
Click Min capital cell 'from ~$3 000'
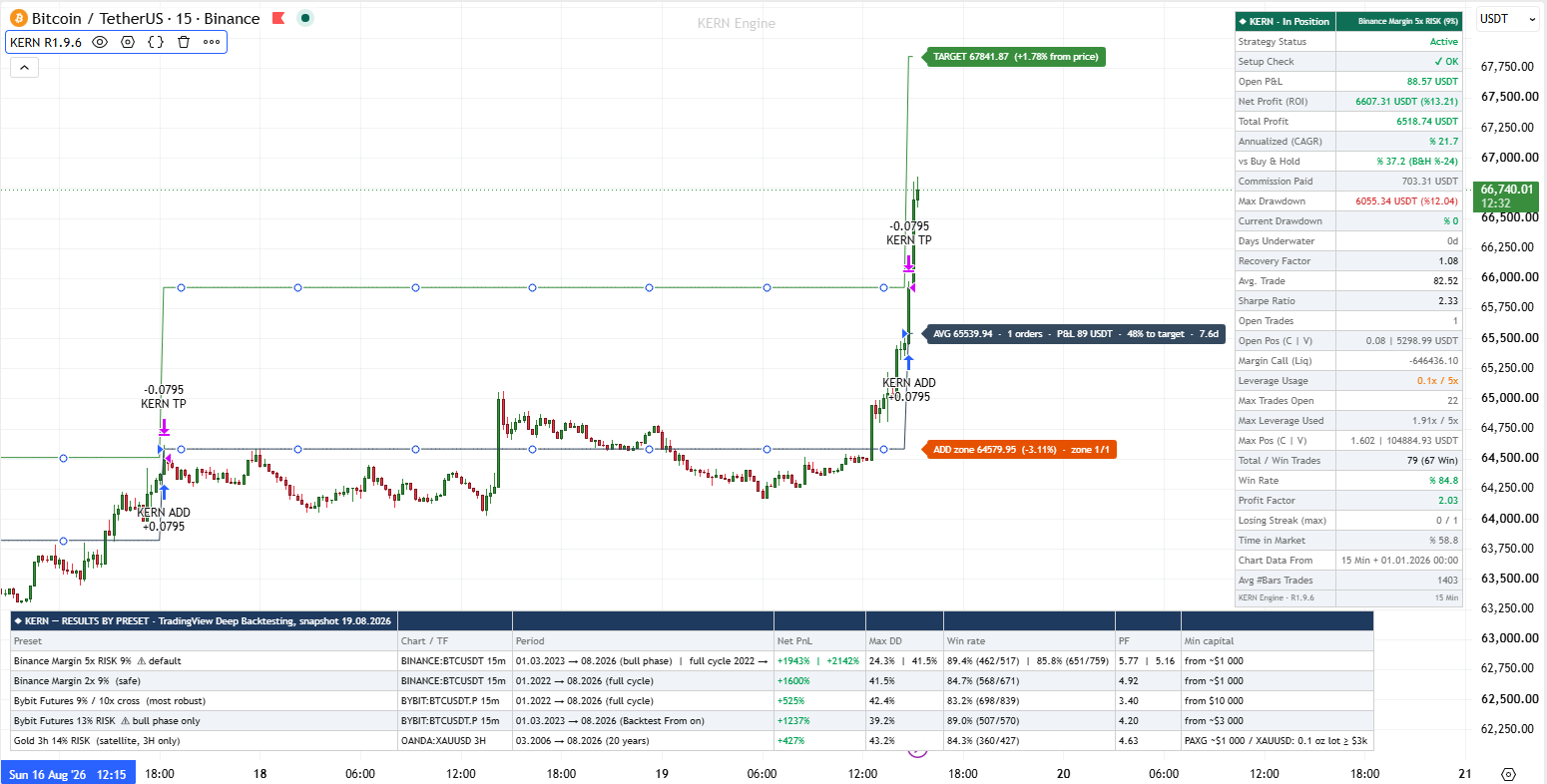[x=1277, y=721]
